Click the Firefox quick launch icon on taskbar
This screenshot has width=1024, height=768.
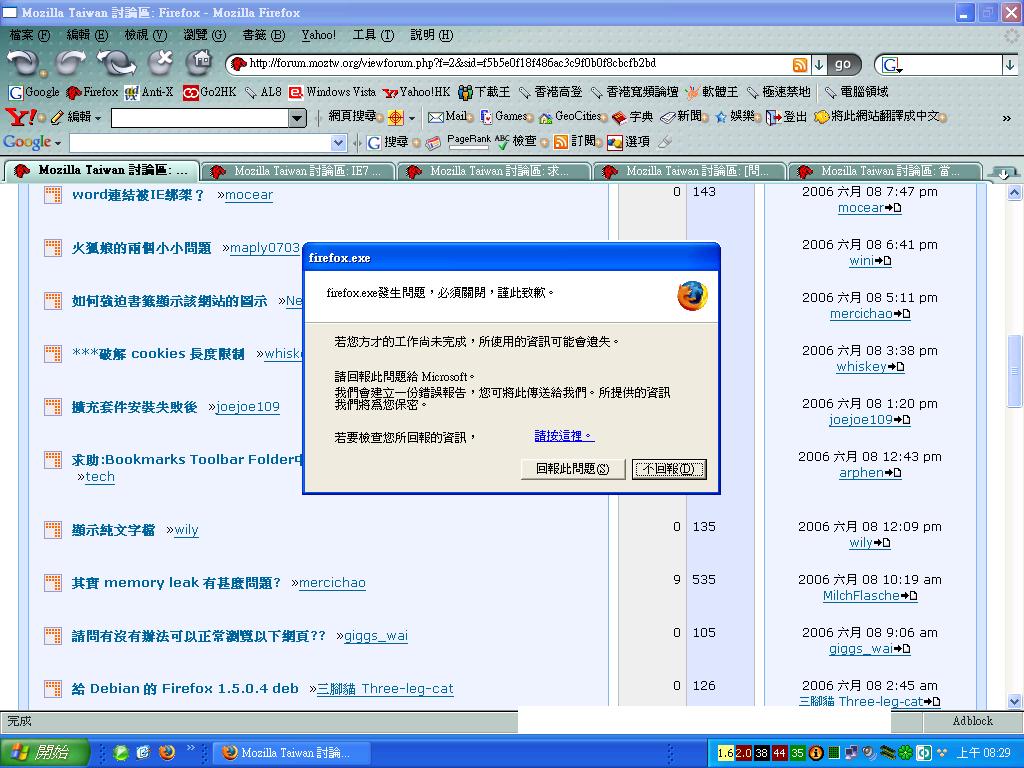(x=167, y=752)
